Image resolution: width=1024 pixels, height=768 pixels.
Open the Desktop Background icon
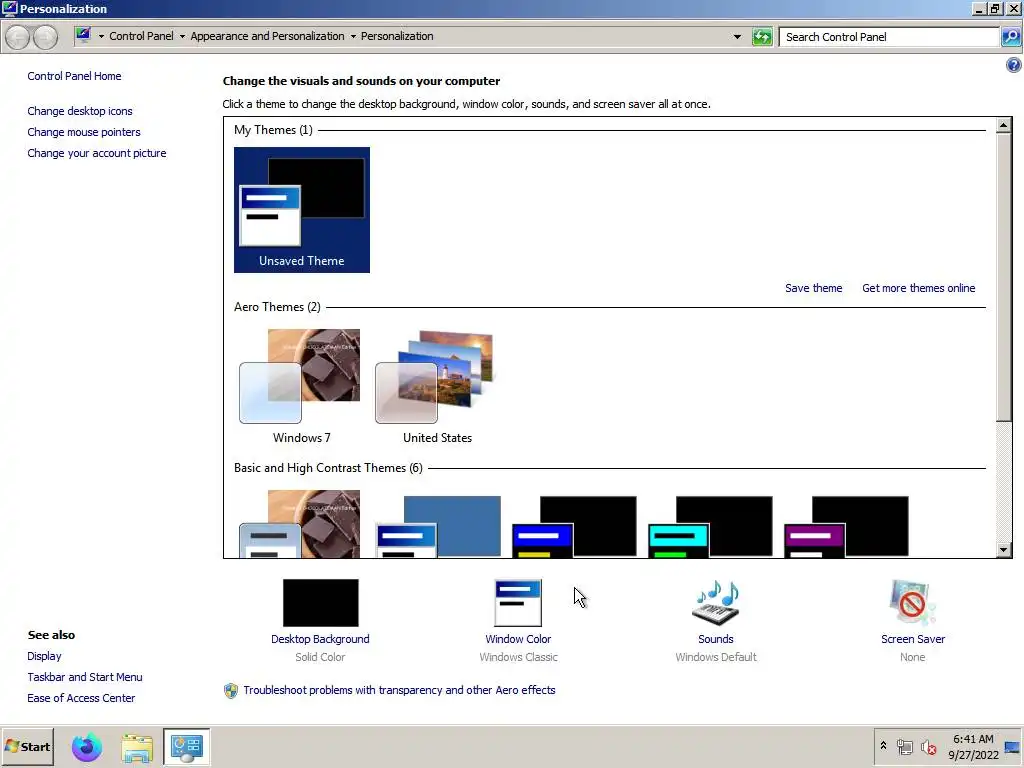tap(321, 603)
